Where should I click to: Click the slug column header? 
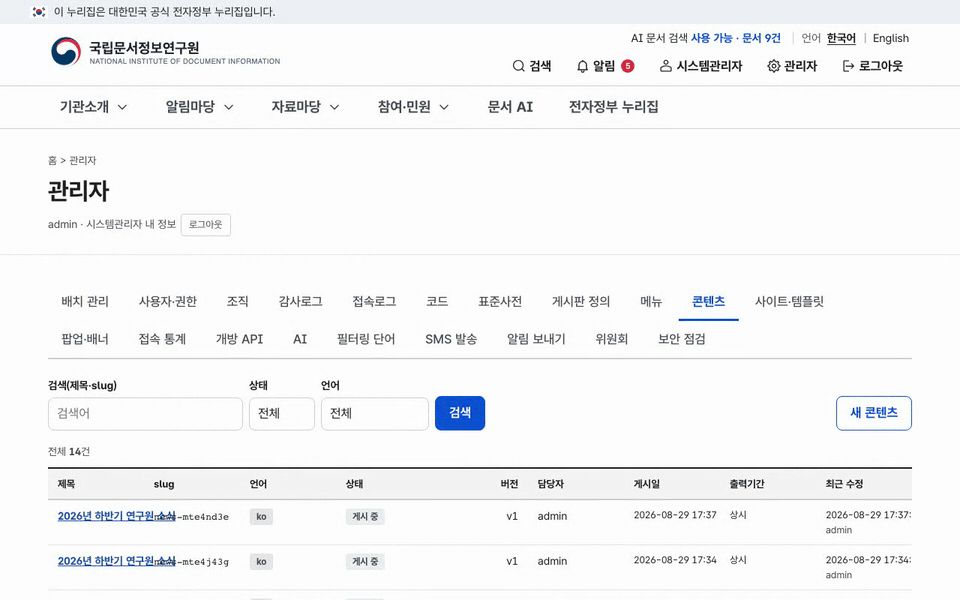click(164, 484)
